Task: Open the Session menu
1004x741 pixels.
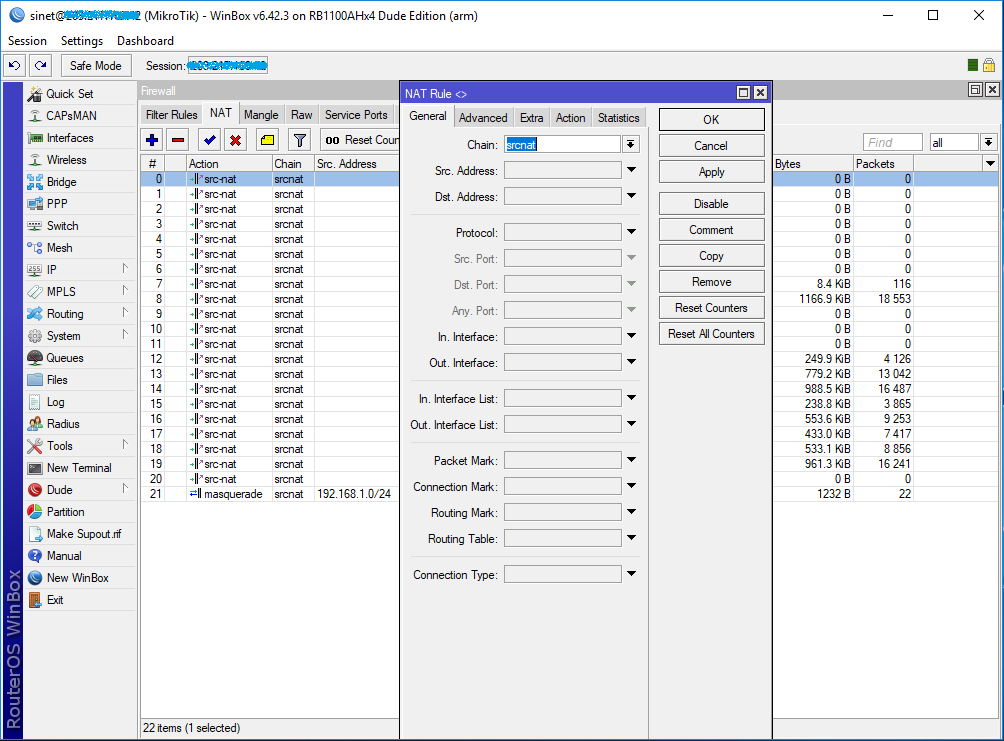Action: tap(28, 40)
